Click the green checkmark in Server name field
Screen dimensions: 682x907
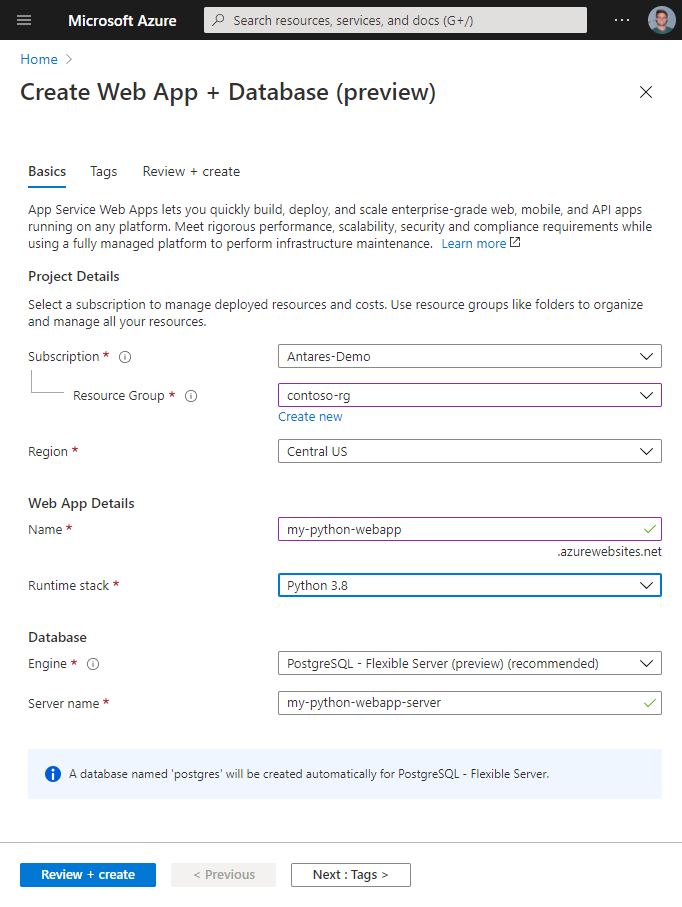pos(650,703)
